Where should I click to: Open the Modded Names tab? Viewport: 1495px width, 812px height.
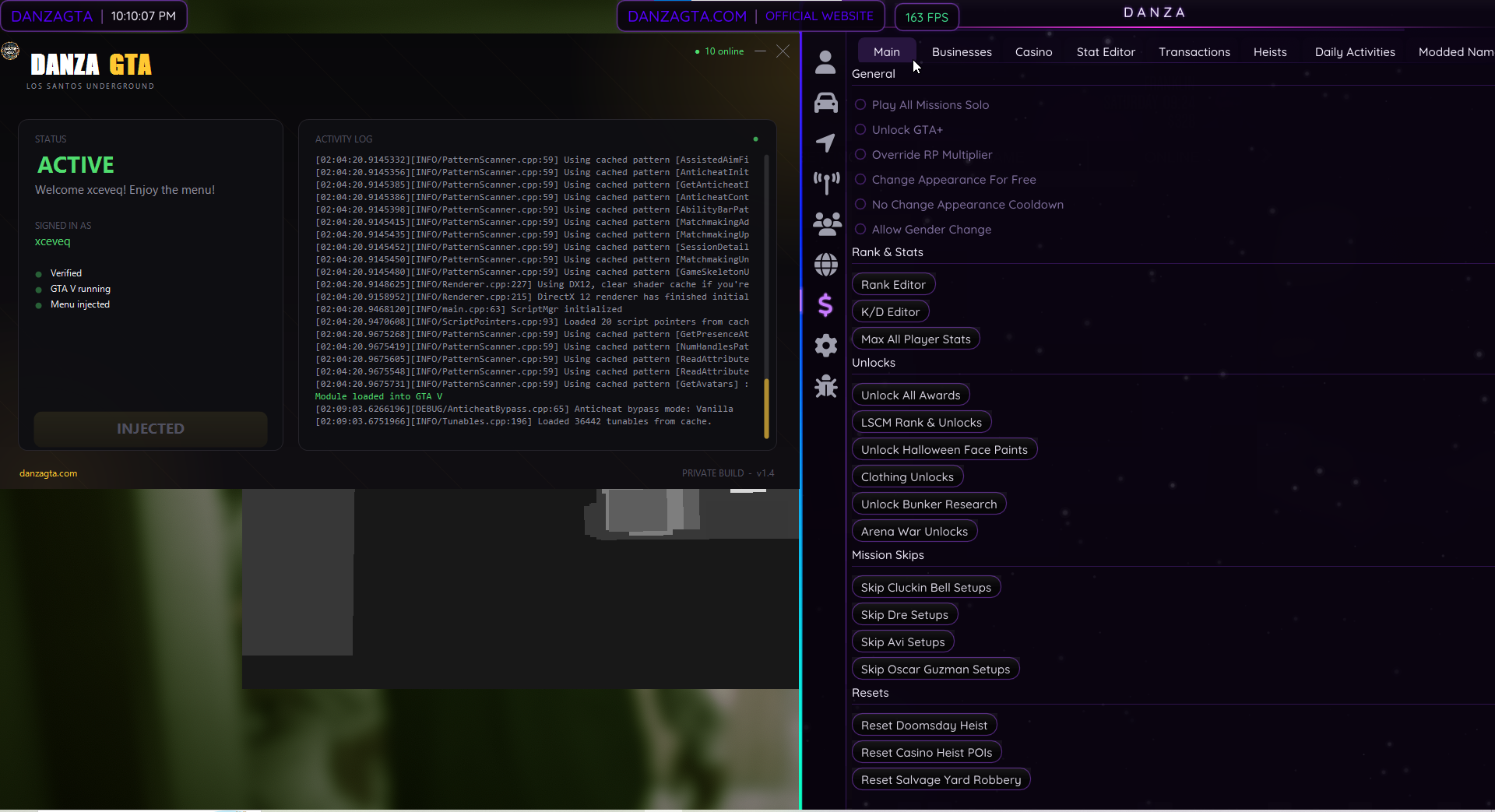pyautogui.click(x=1455, y=52)
